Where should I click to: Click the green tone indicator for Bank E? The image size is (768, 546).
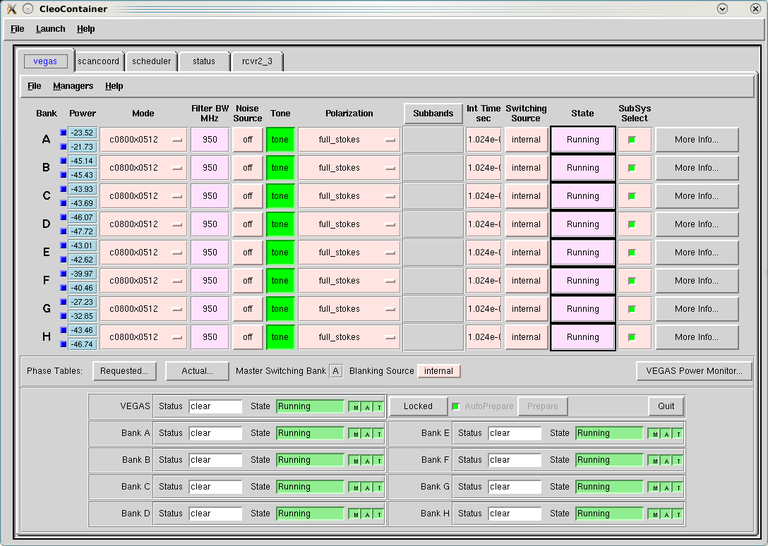tap(280, 253)
